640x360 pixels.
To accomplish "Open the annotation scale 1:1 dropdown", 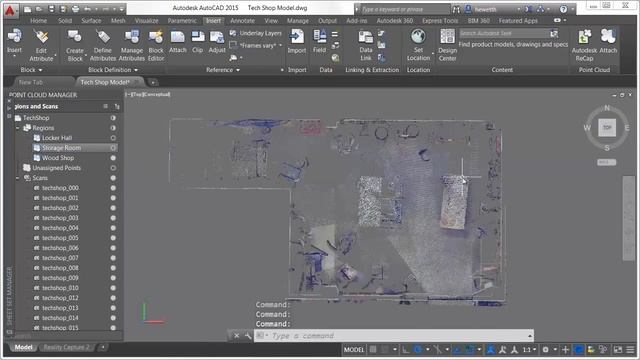I will (x=530, y=350).
